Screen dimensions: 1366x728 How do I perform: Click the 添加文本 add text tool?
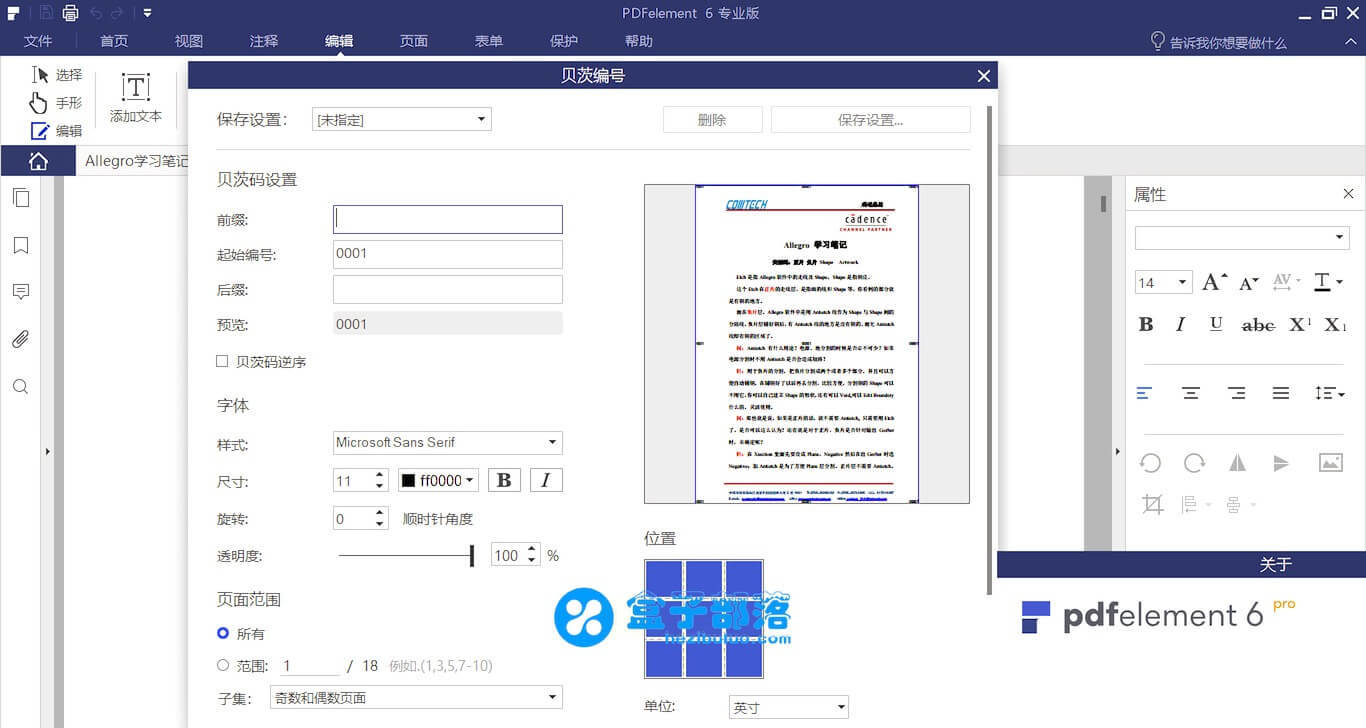(136, 98)
